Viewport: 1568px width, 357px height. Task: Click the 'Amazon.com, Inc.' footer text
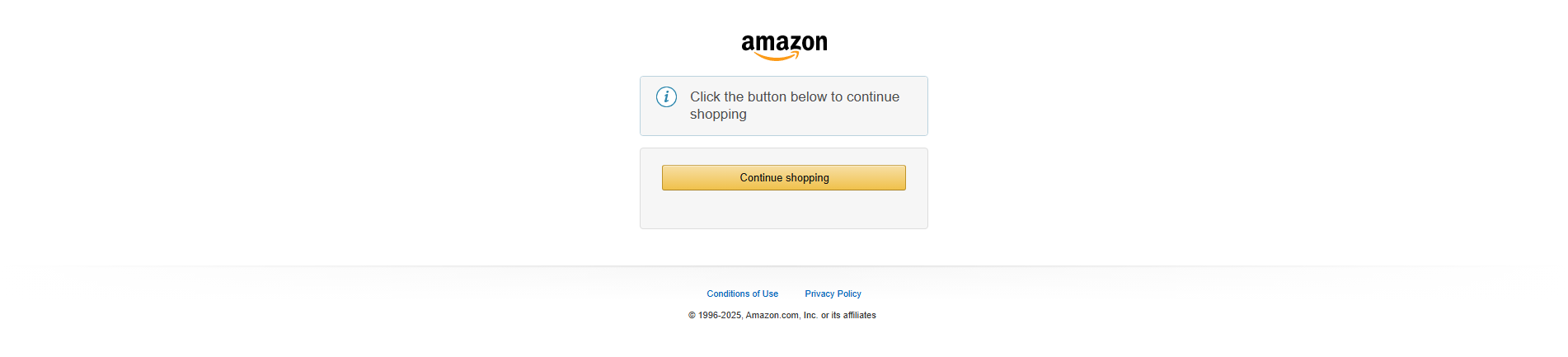[782, 315]
